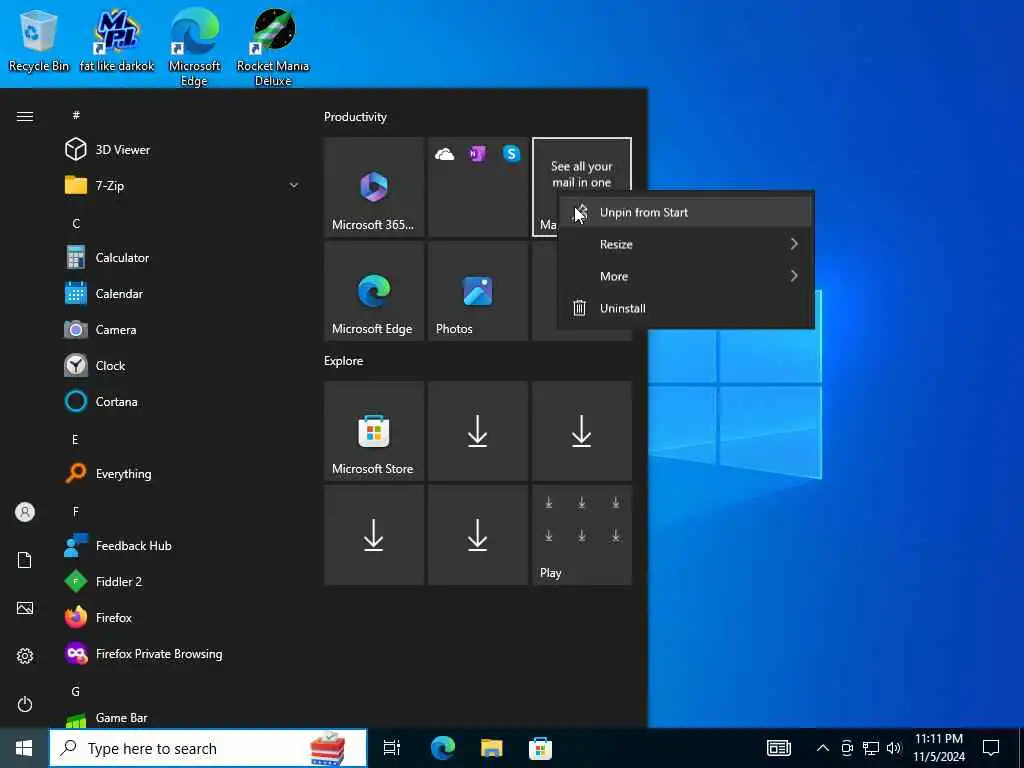
Task: Open Game Bar in the app list
Action: click(183, 718)
